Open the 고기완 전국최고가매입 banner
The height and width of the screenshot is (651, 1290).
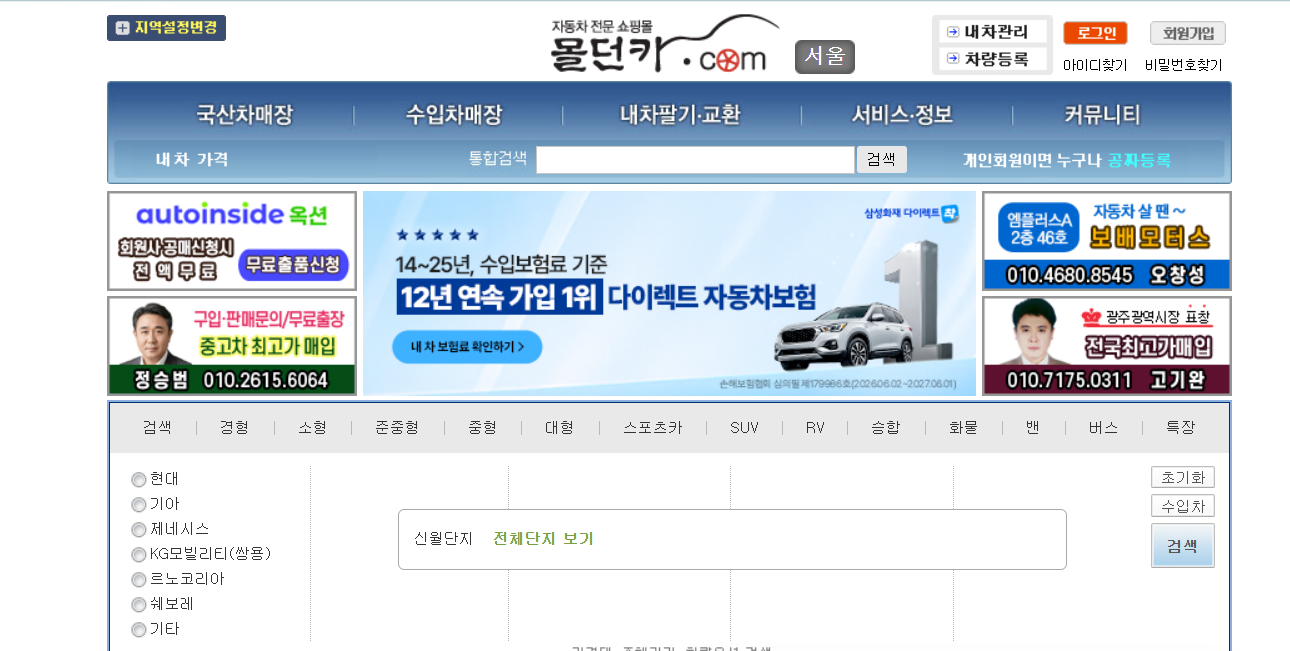tap(1107, 346)
